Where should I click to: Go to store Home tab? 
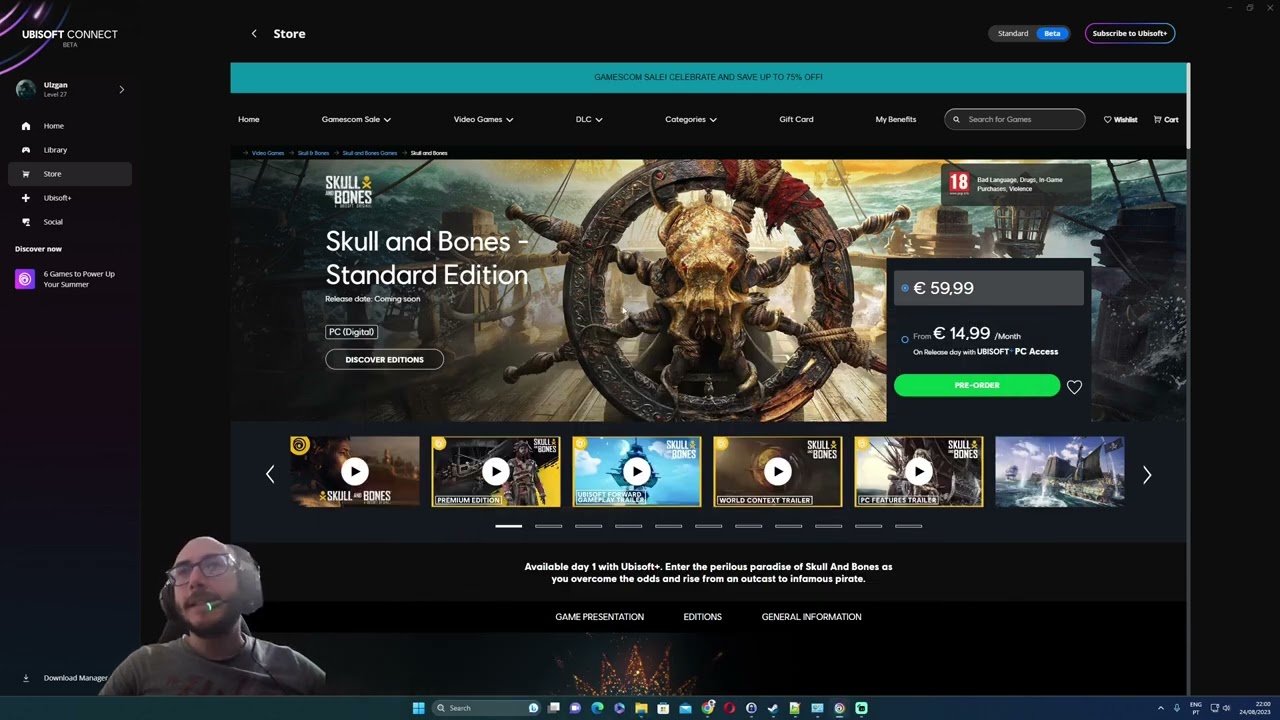tap(249, 119)
